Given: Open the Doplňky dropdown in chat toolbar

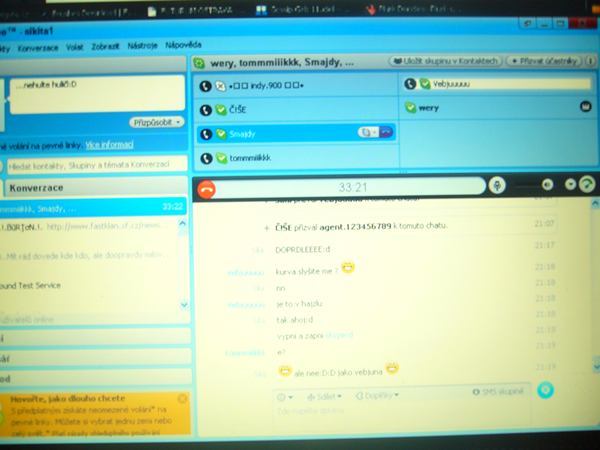Looking at the screenshot, I should 377,396.
